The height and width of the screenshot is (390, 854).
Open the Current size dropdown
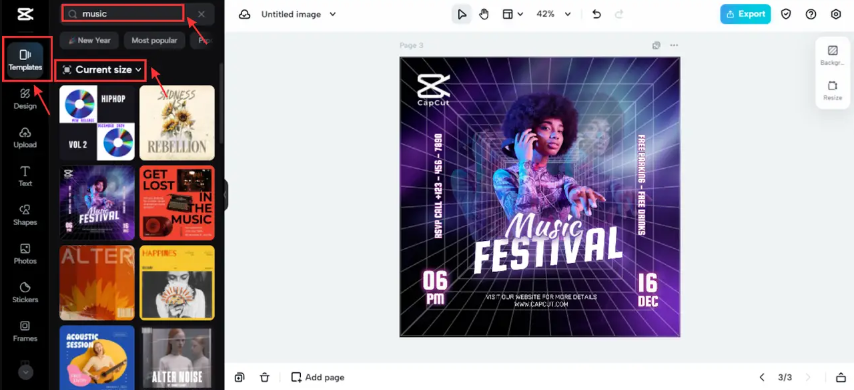coord(101,70)
